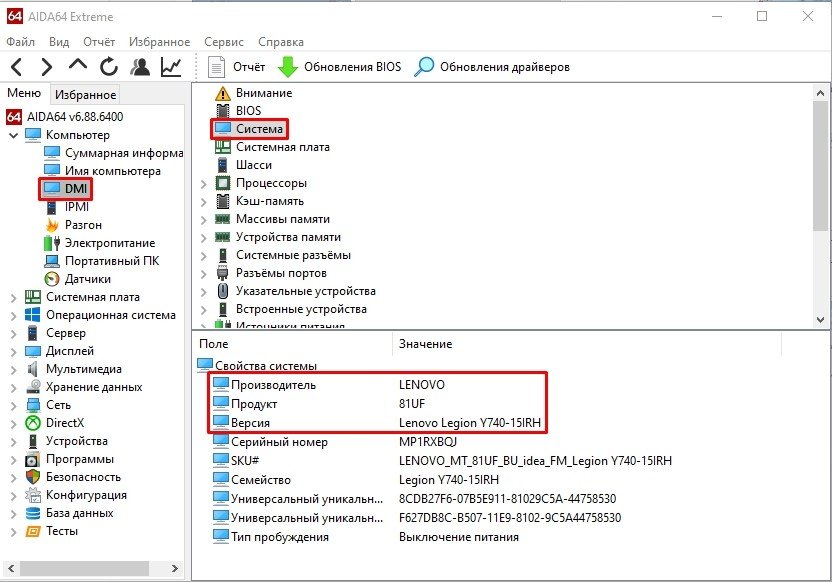The image size is (832, 582).
Task: Switch to the Меню tab
Action: [24, 93]
